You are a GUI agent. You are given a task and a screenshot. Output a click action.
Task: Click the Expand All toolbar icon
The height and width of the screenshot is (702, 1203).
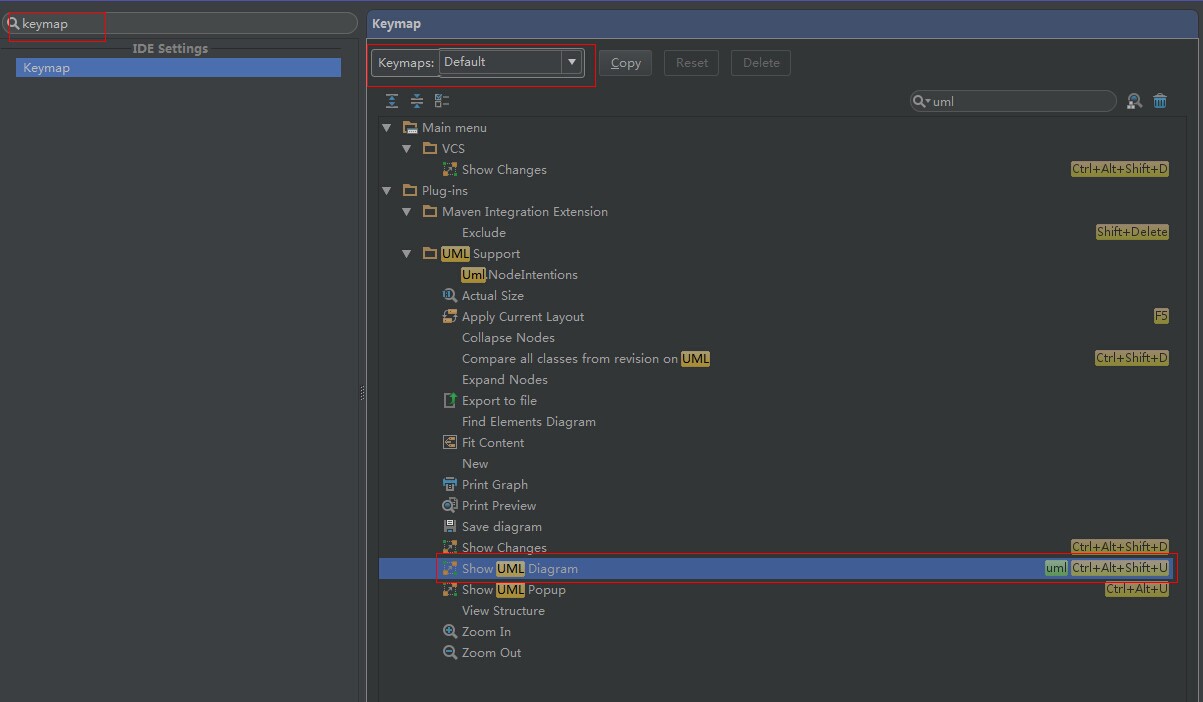[x=392, y=101]
